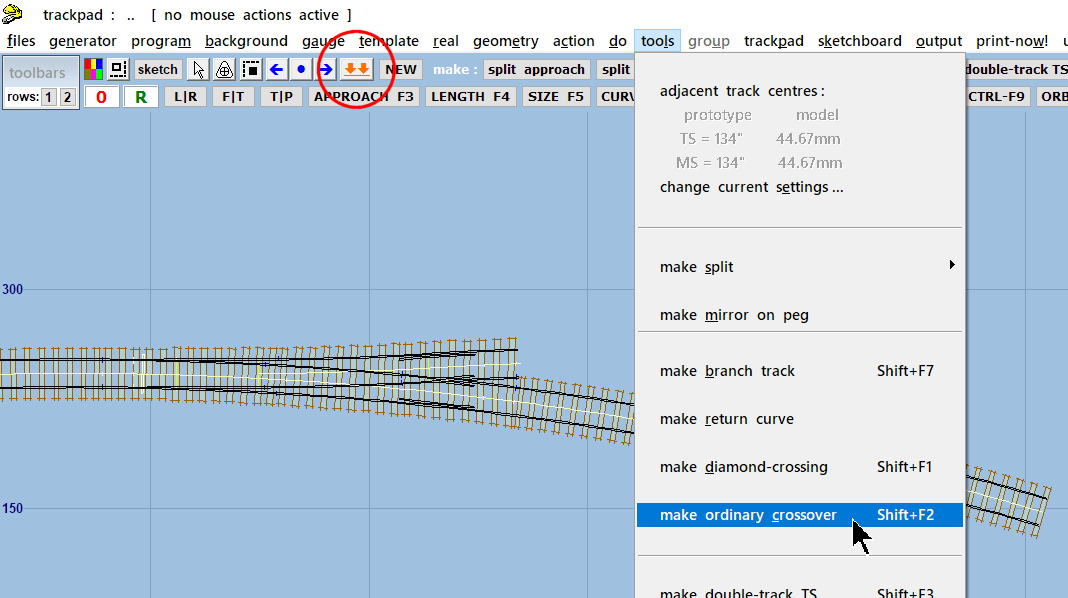This screenshot has width=1068, height=598.
Task: Expand the make split submenu arrow
Action: click(952, 264)
